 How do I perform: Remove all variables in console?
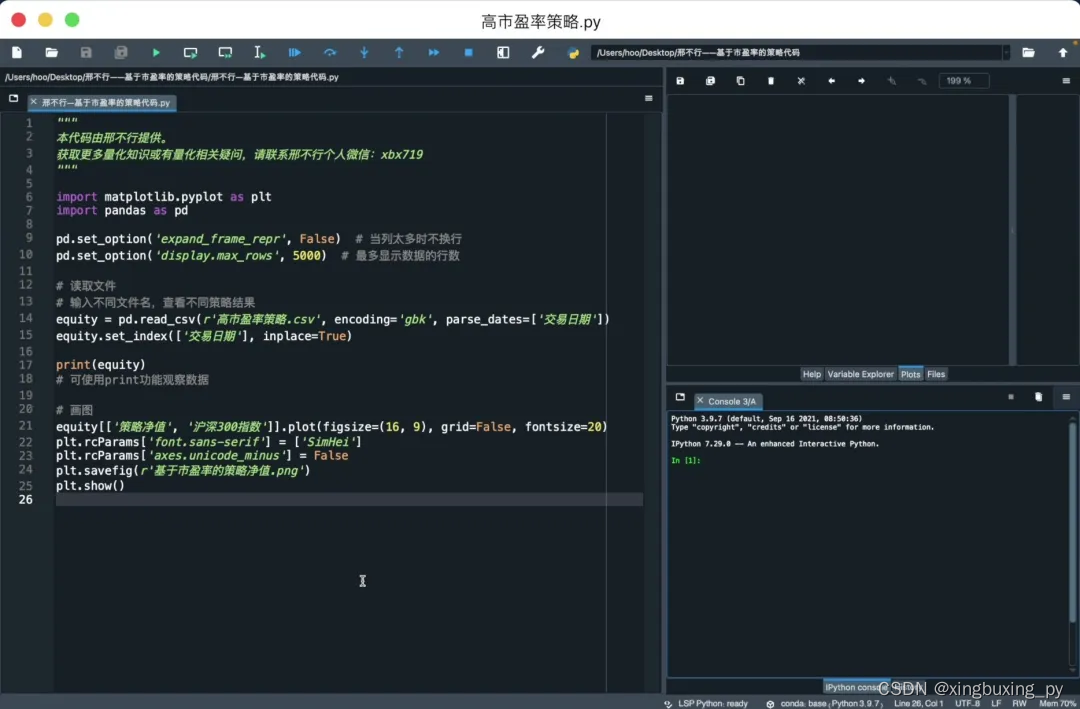(1038, 397)
